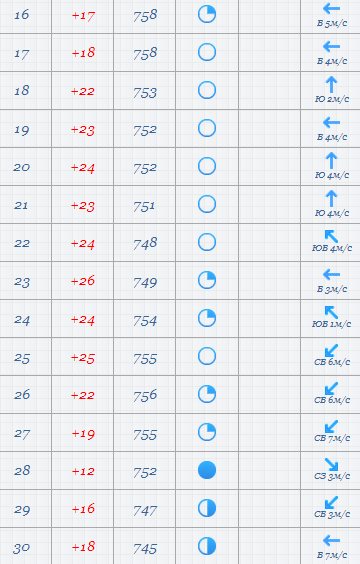Click the clear sky circle for day 18
Viewport: 360px width, 564px height.
[x=207, y=90]
